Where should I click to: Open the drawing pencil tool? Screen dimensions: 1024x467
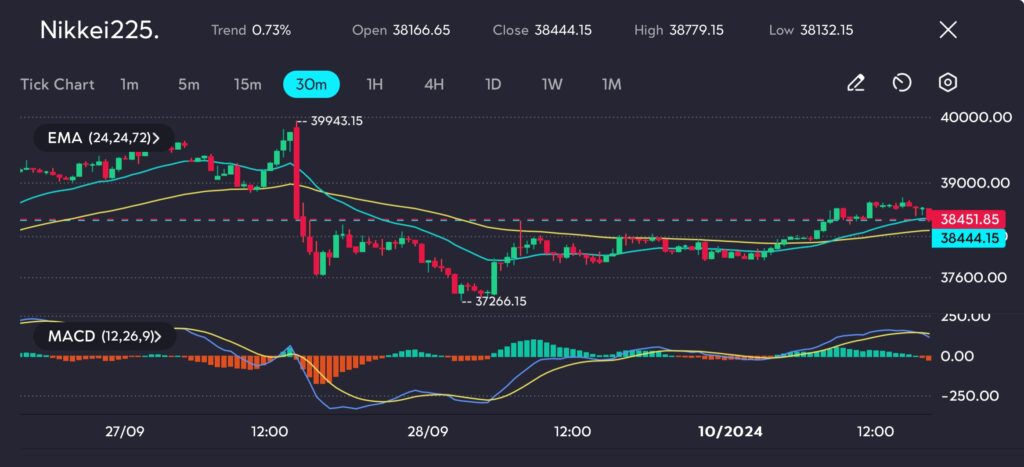(855, 84)
